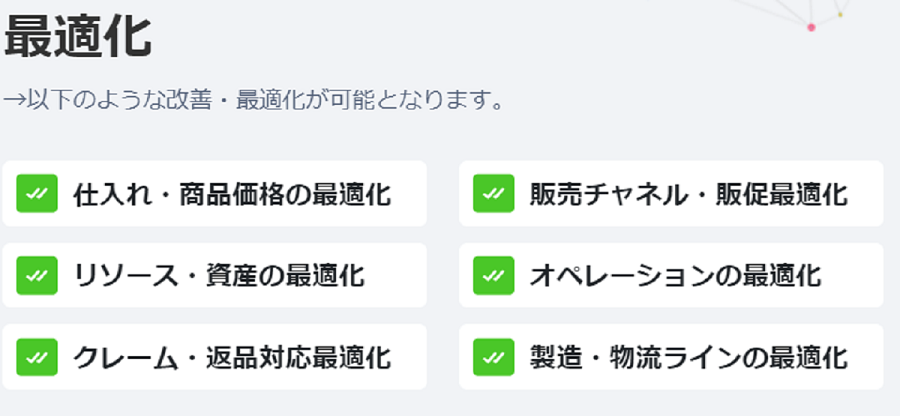Image resolution: width=900 pixels, height=416 pixels.
Task: Click the 最適化 heading text
Action: pos(78,37)
